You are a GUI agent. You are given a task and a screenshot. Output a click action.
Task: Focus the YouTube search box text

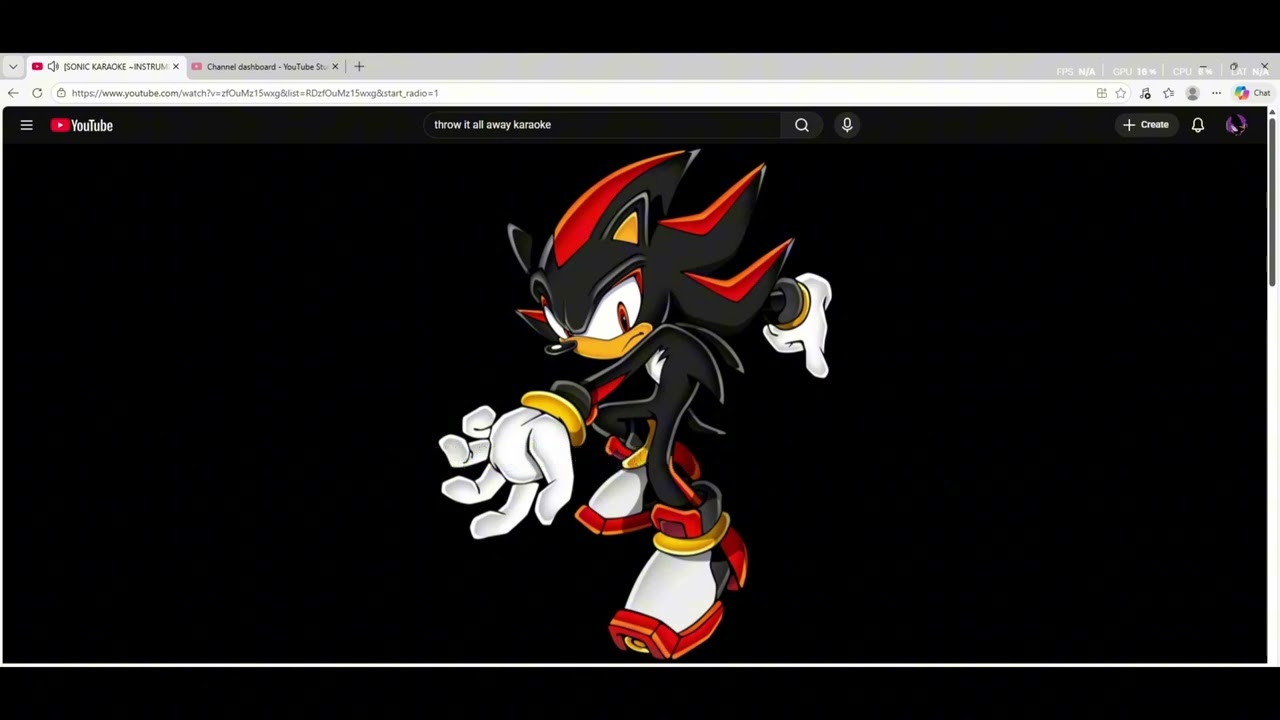click(x=602, y=125)
